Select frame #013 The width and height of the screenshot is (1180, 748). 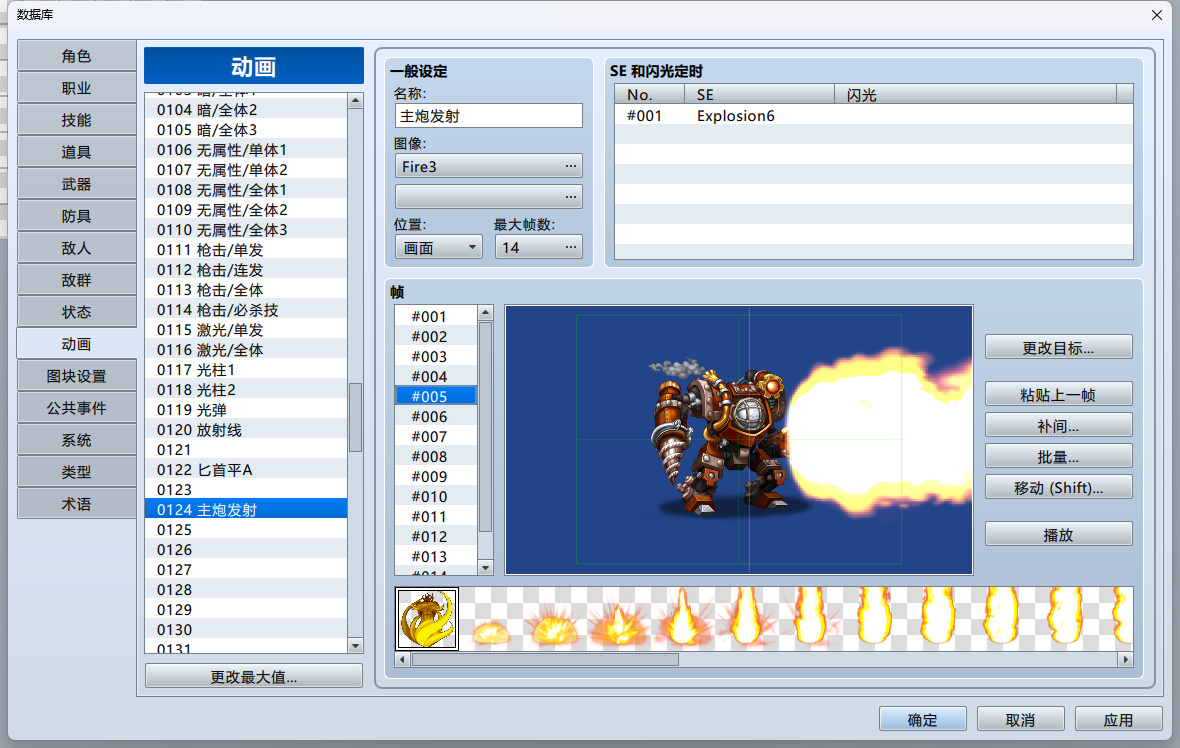tap(436, 556)
